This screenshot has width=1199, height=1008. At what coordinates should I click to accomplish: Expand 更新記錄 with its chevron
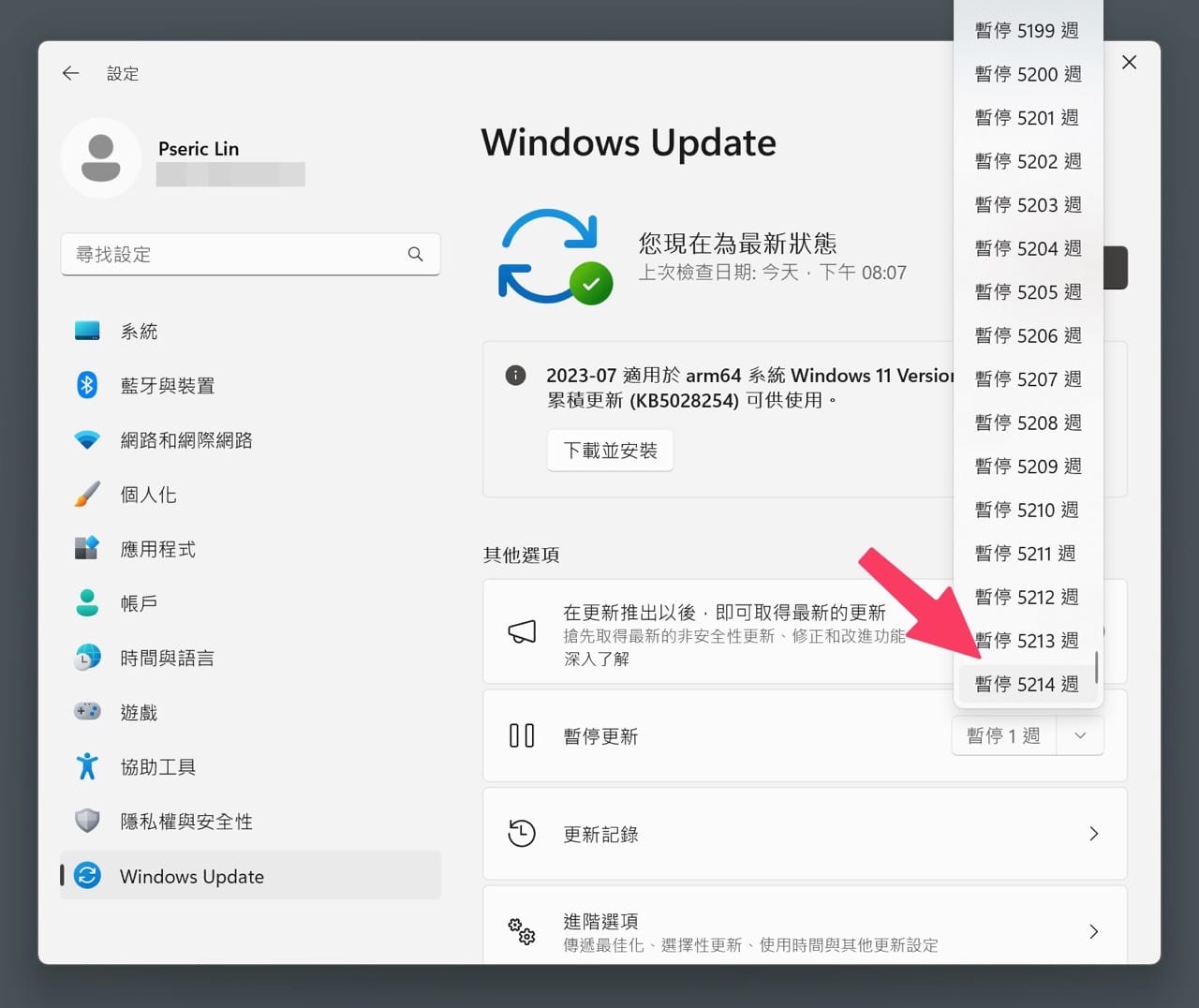point(1094,834)
